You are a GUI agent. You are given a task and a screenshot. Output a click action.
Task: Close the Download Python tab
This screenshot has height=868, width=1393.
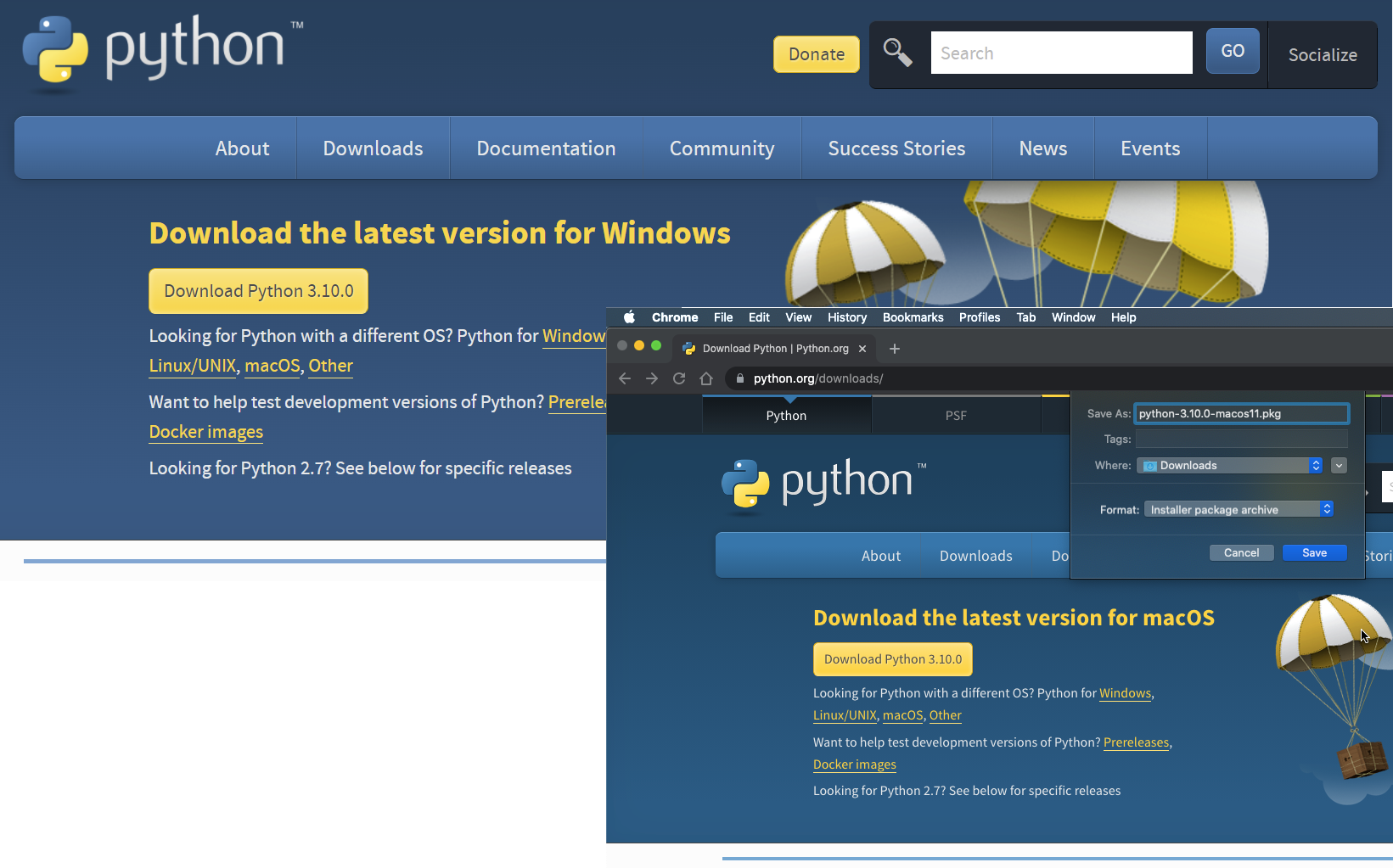862,349
